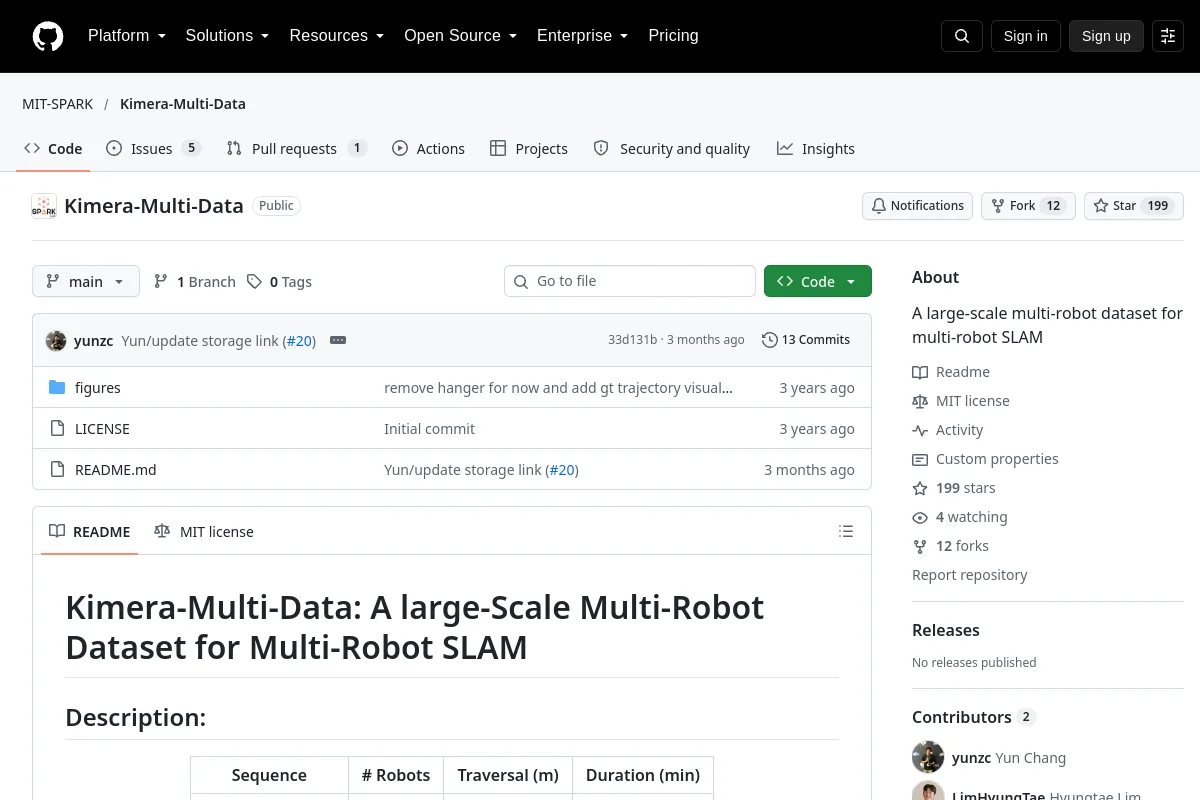Screen dimensions: 1200x800
Task: Click Report repository link
Action: click(969, 575)
